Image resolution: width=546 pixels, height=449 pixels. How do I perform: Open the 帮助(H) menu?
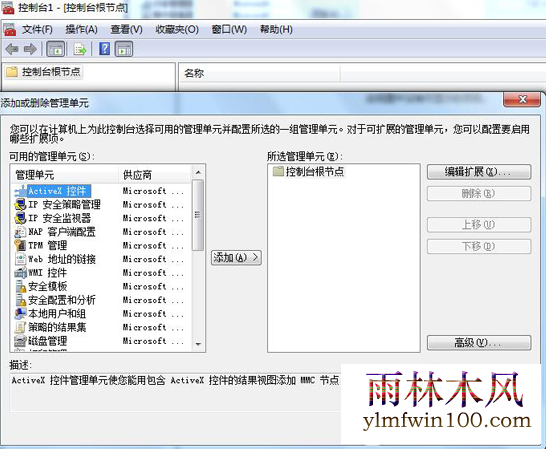click(x=276, y=30)
